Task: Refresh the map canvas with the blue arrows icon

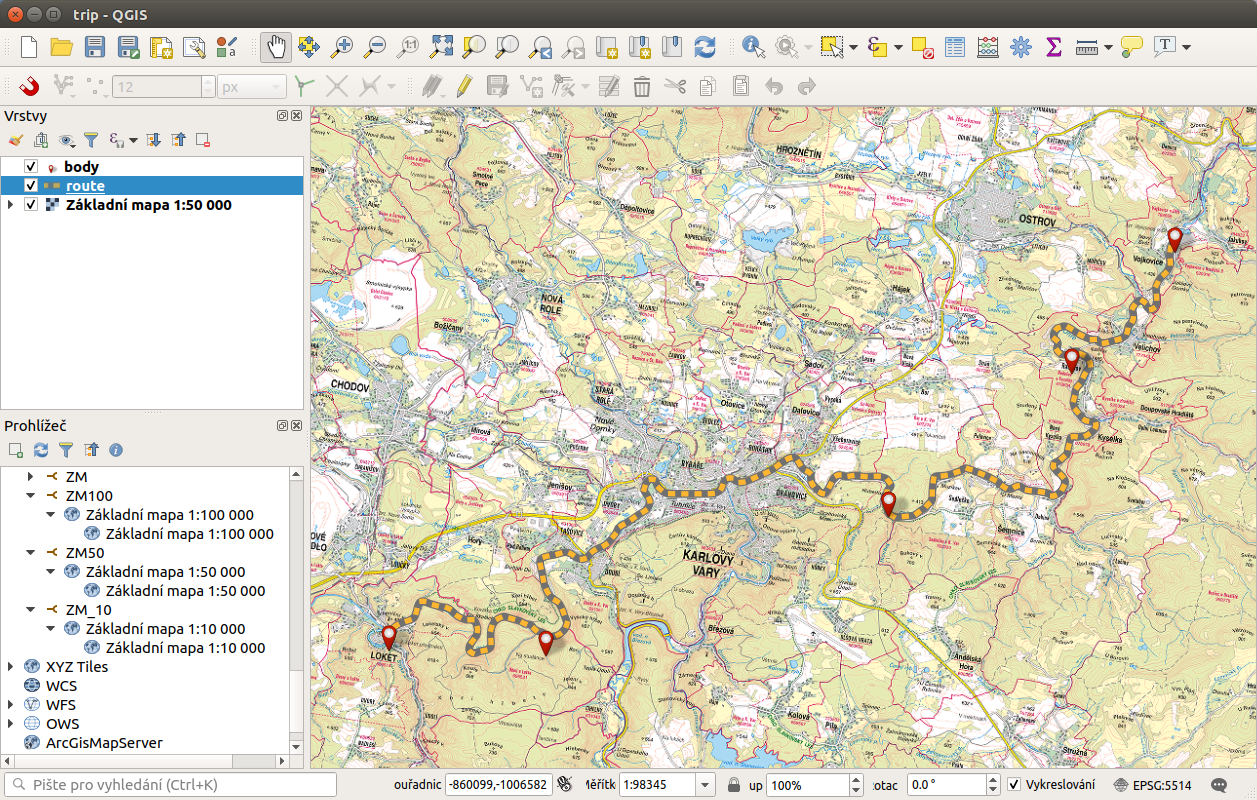Action: (705, 46)
